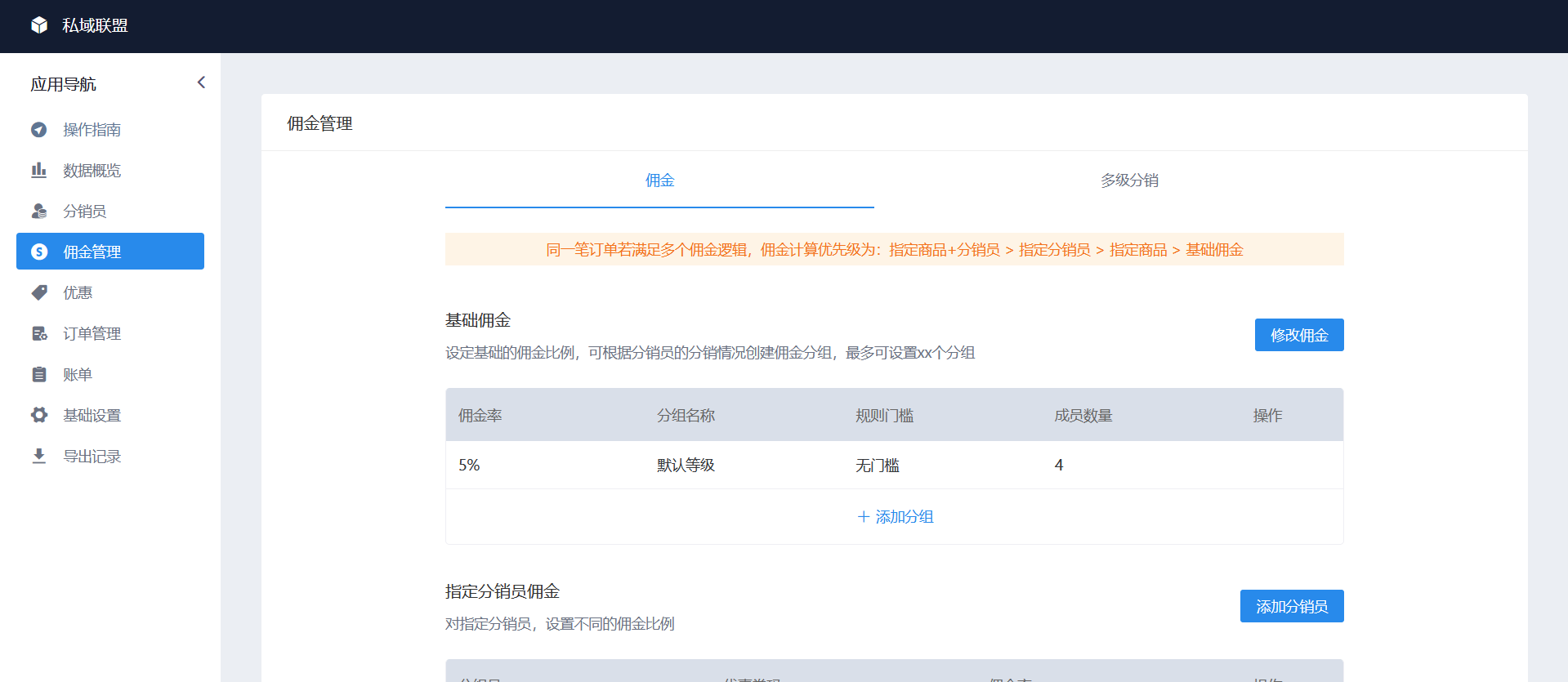Open the 操作指南 menu item
Screen dimensions: 1568x682
point(110,130)
